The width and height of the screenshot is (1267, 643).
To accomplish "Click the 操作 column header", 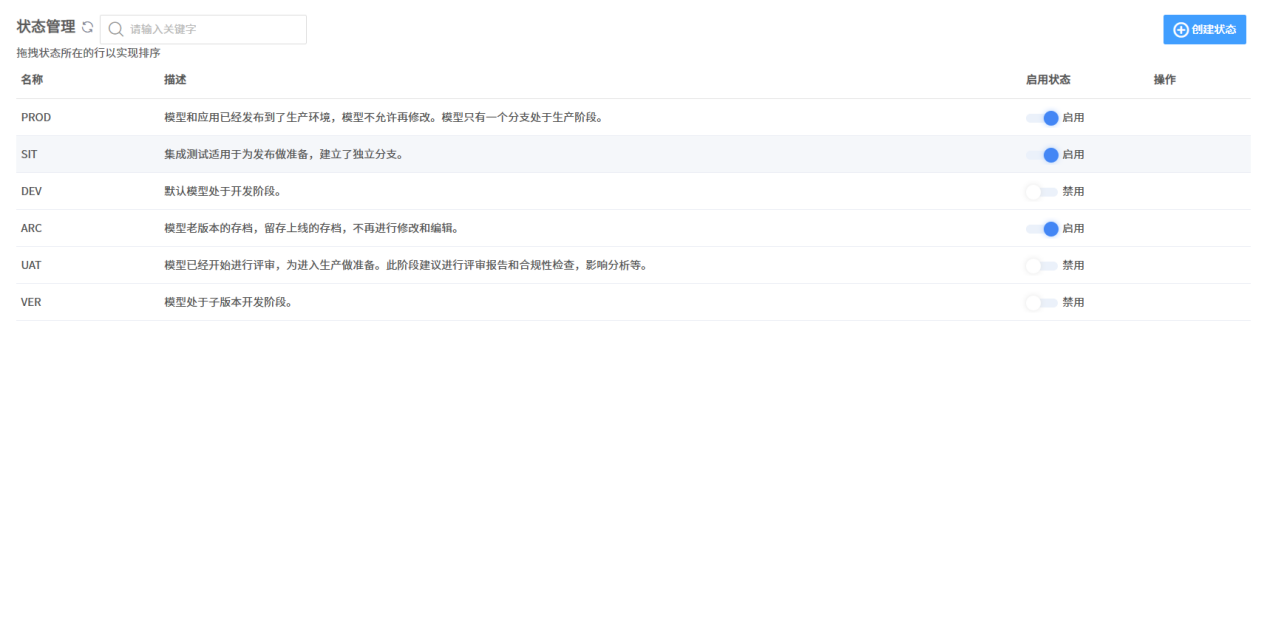I will pyautogui.click(x=1164, y=79).
